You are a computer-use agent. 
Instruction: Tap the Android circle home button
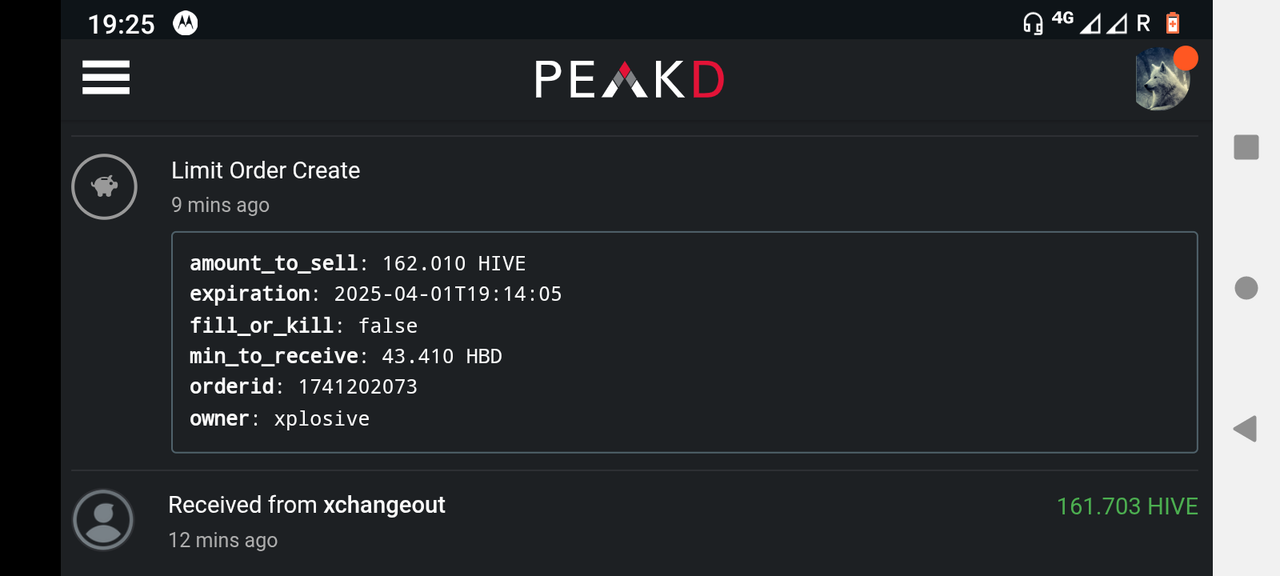[x=1246, y=288]
